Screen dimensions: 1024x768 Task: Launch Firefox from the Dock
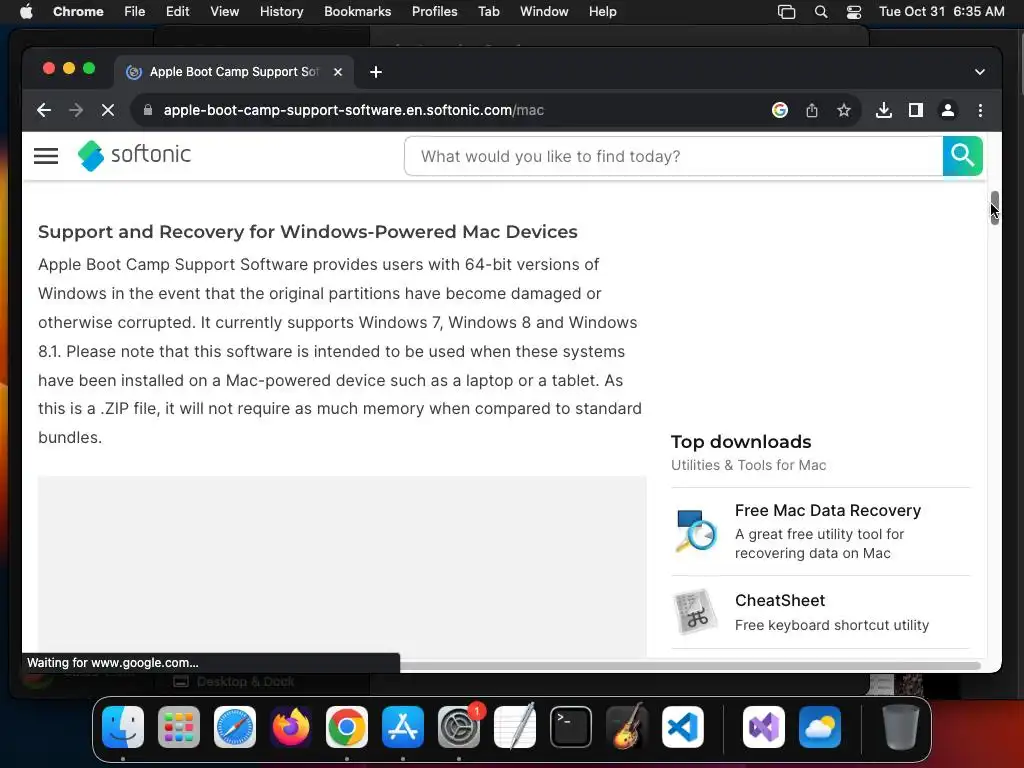point(291,727)
